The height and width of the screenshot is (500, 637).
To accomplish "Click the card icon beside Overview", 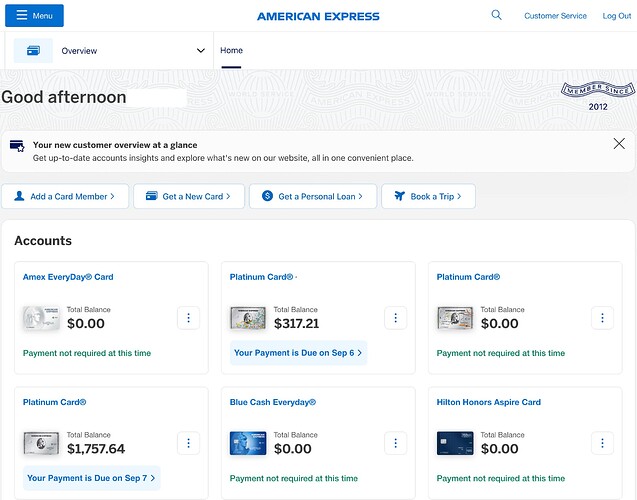I will point(33,51).
